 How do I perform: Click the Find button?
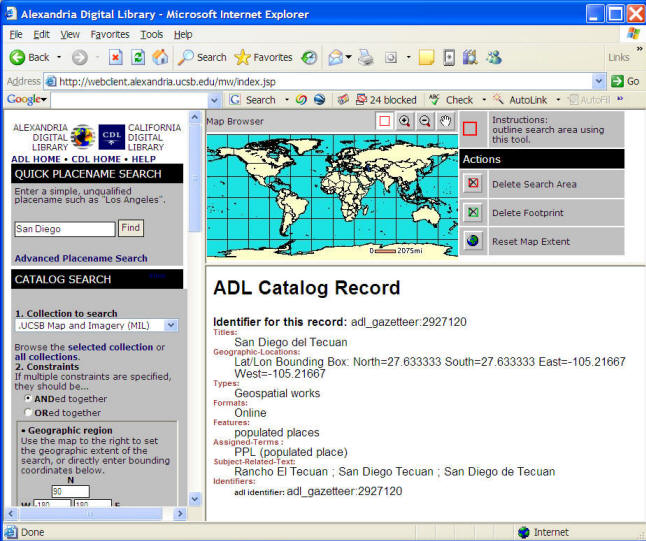point(131,228)
